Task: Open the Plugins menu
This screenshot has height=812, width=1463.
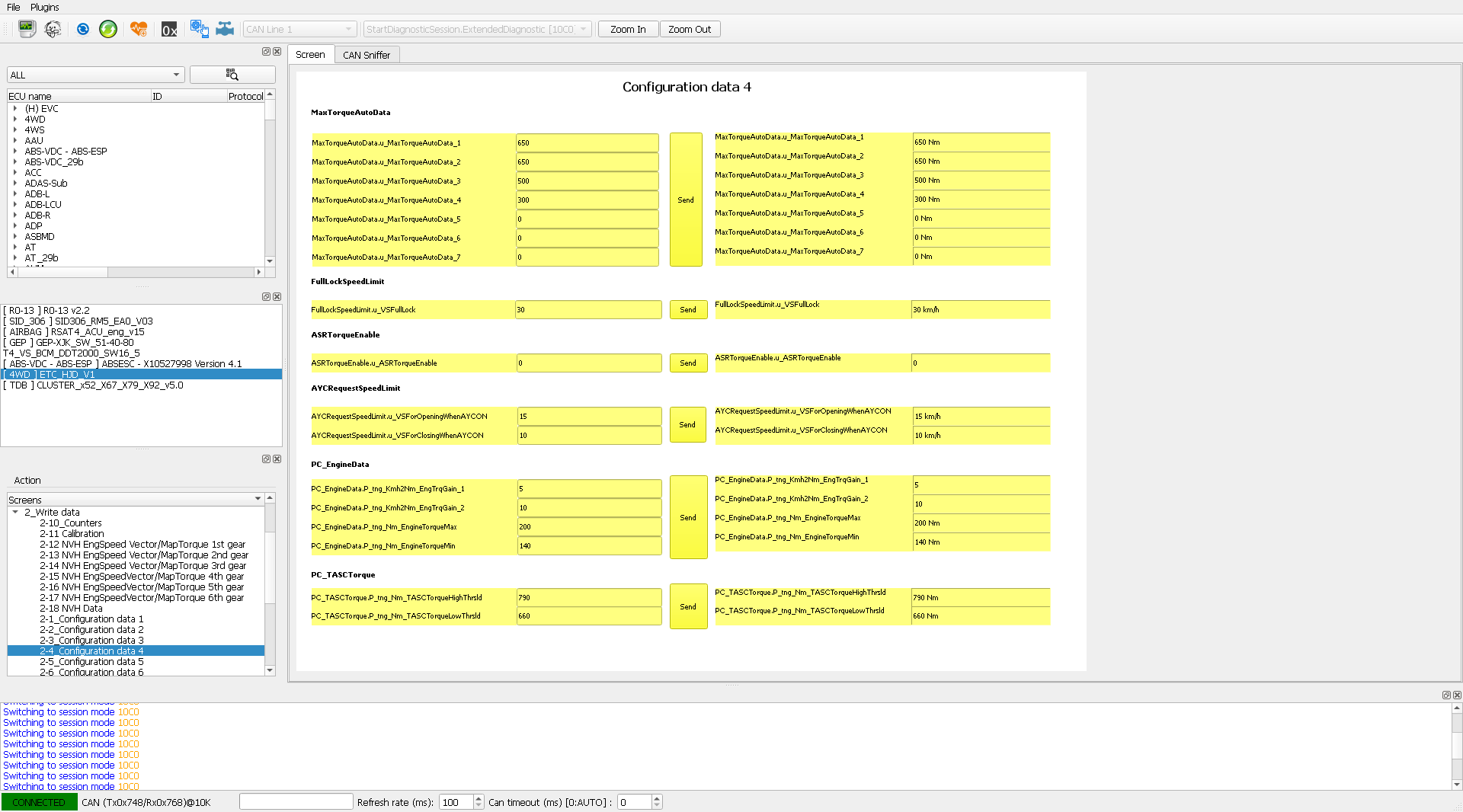Action: (45, 7)
